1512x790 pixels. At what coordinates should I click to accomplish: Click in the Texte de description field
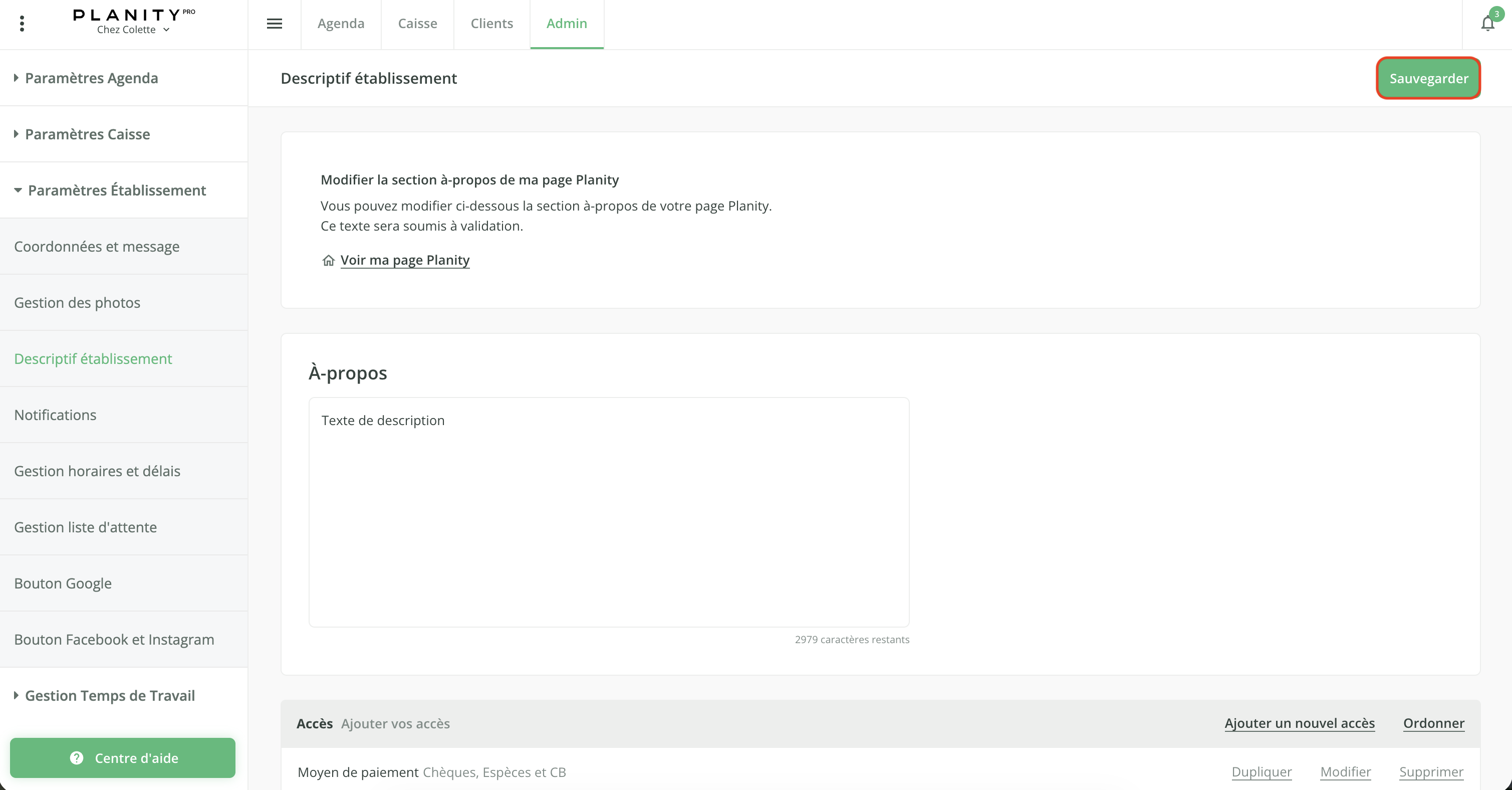(609, 512)
